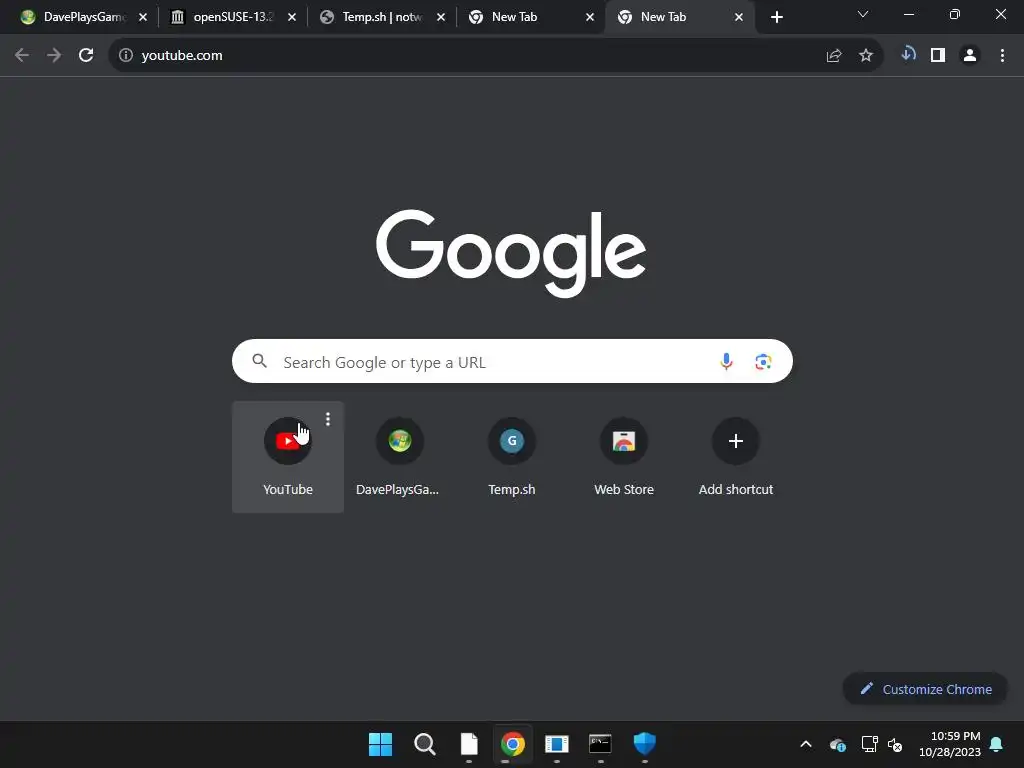
Task: Open the white document app in taskbar
Action: 469,744
